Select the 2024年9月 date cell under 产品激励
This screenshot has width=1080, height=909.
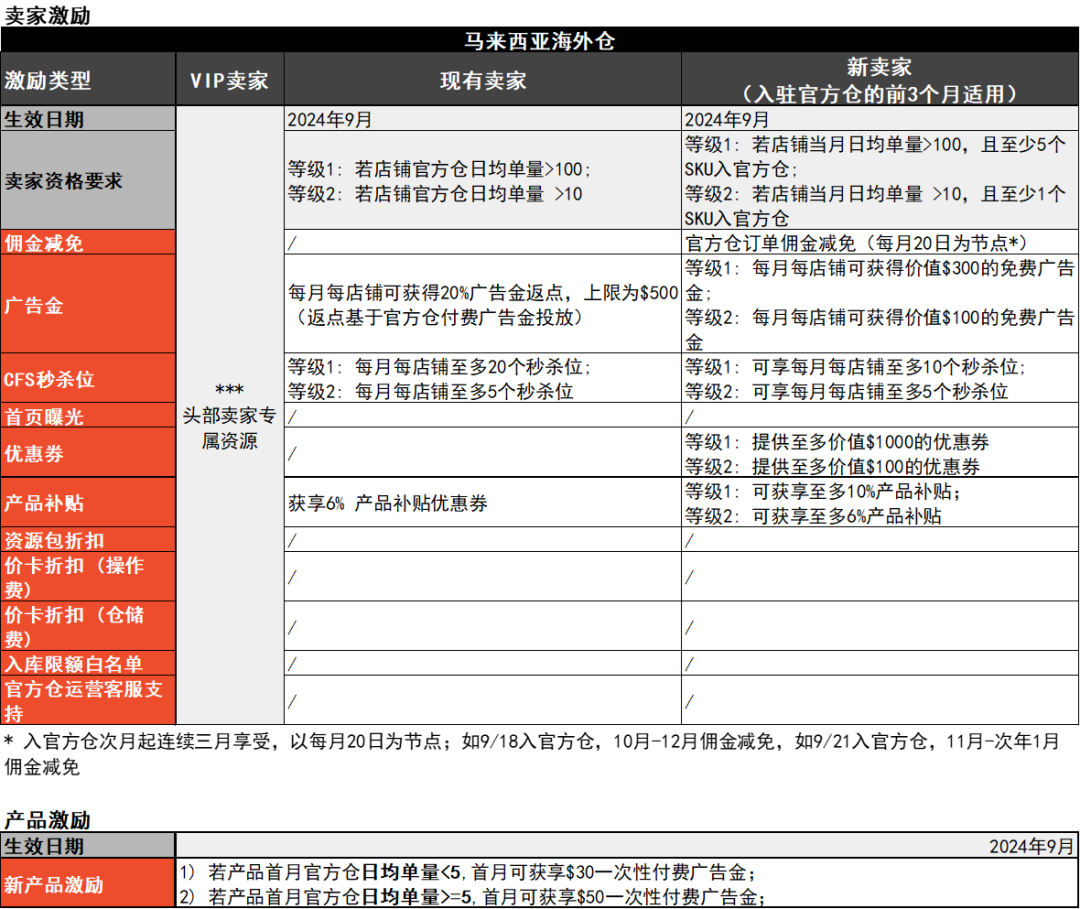[x=1030, y=845]
